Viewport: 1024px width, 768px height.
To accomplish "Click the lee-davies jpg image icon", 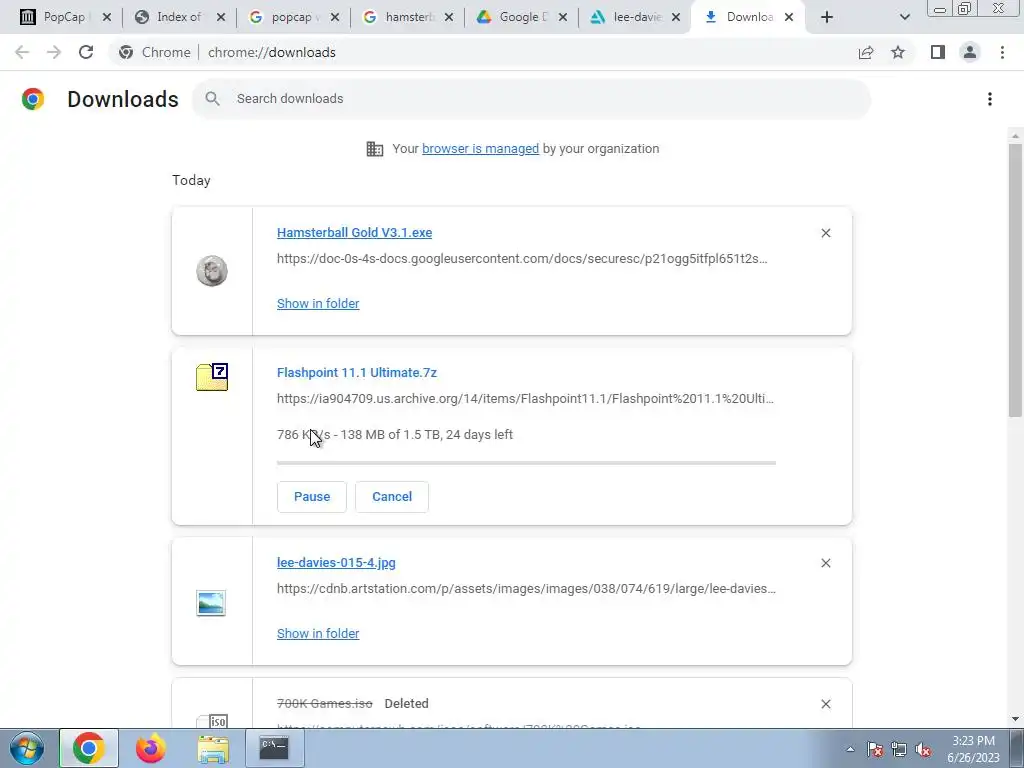I will (211, 603).
